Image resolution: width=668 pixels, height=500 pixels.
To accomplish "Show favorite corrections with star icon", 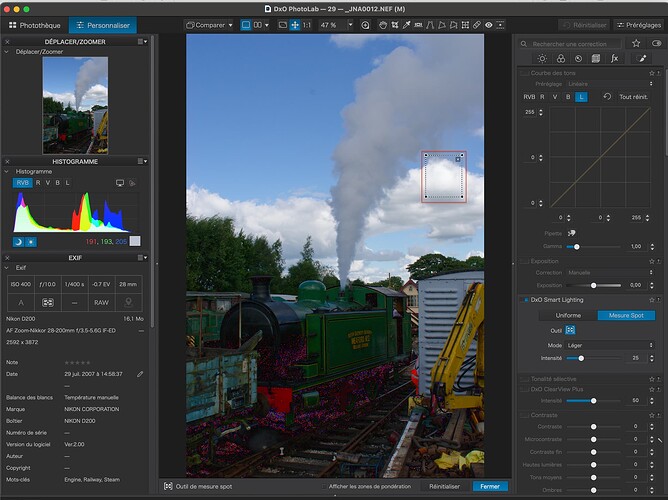I will (x=636, y=44).
